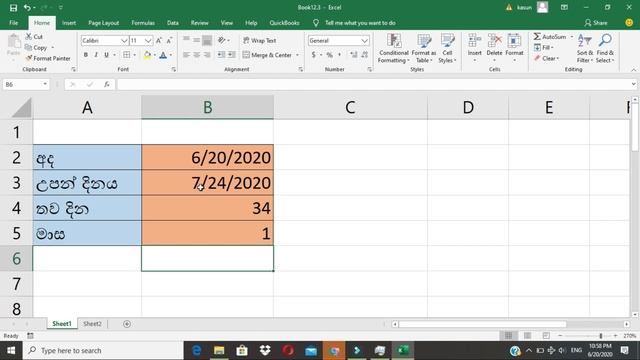The image size is (640, 360).
Task: Switch to Page Layout view icon
Action: pos(527,336)
